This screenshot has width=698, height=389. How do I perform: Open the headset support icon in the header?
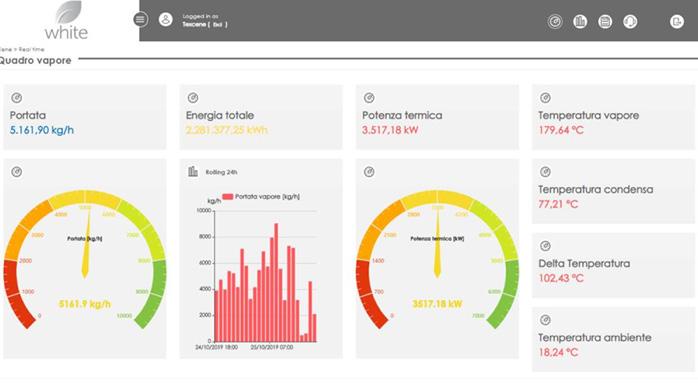[630, 21]
